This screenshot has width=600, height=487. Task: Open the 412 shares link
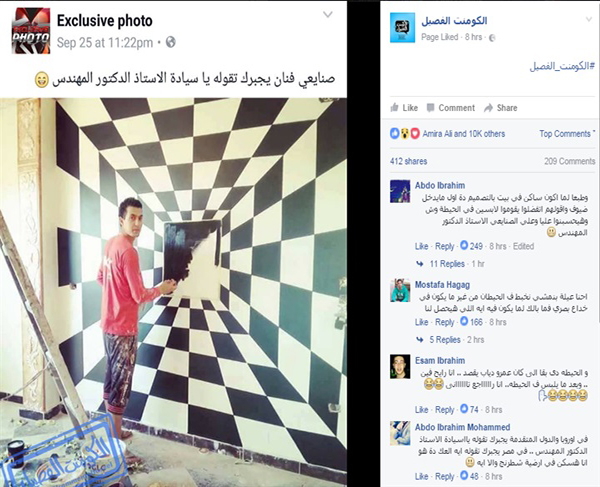pos(408,161)
